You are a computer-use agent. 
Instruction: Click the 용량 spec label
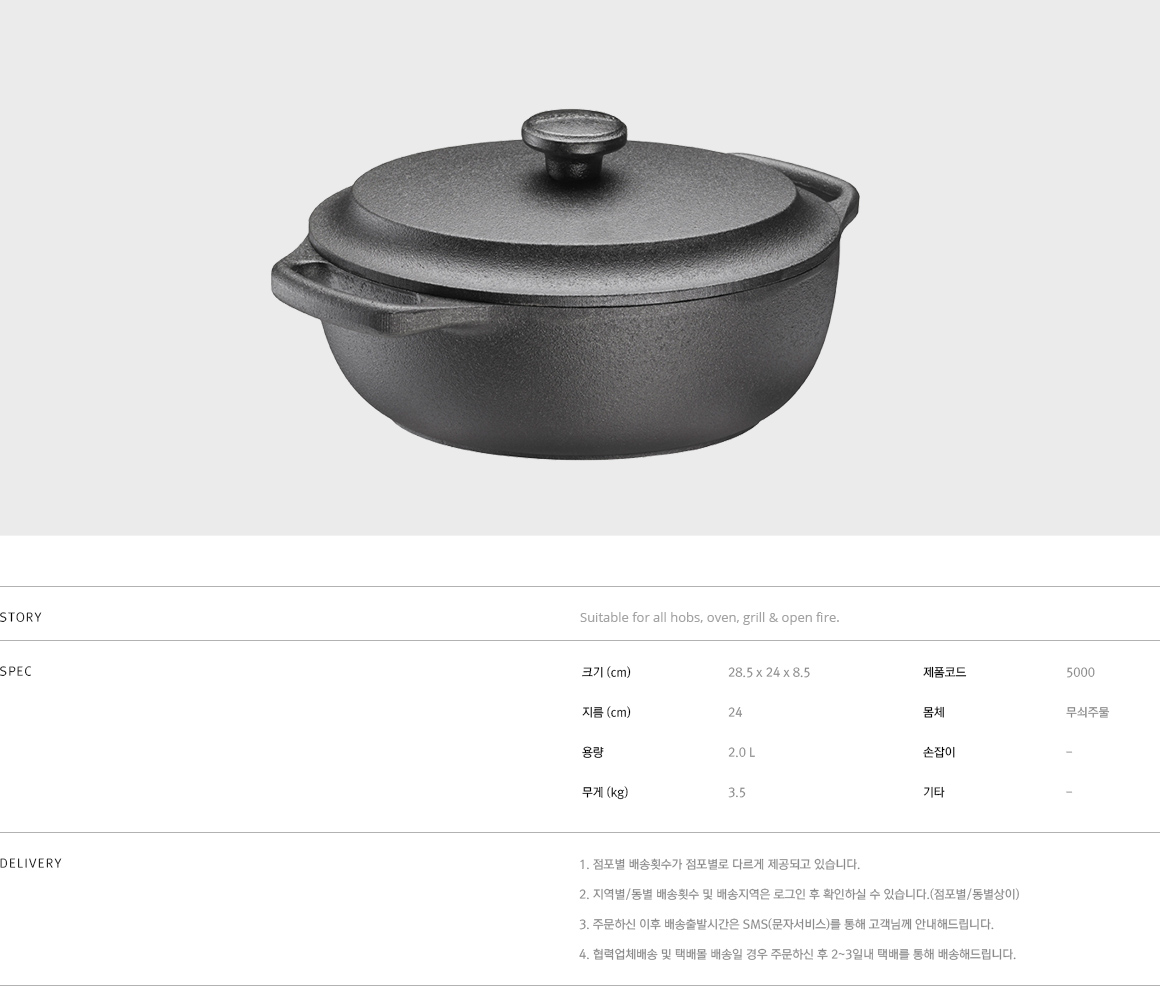(x=593, y=752)
